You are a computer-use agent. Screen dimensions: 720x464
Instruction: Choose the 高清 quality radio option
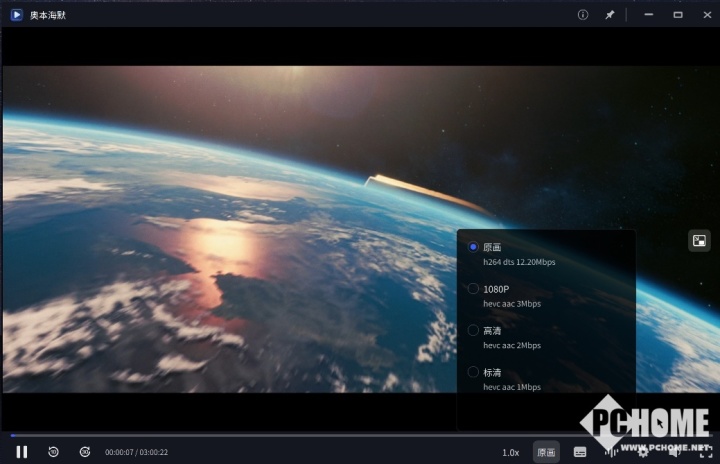[473, 330]
